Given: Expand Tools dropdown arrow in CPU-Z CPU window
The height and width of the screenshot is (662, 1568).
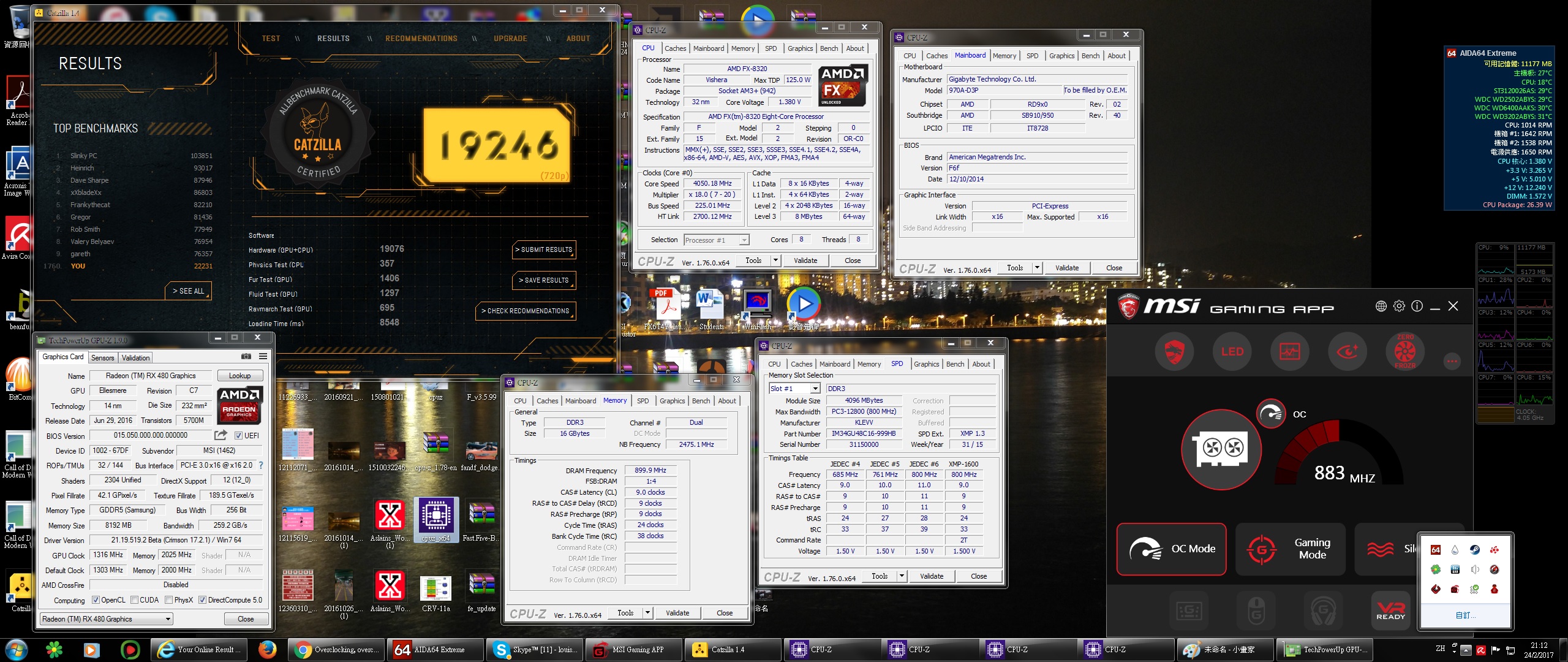Looking at the screenshot, I should pyautogui.click(x=775, y=261).
